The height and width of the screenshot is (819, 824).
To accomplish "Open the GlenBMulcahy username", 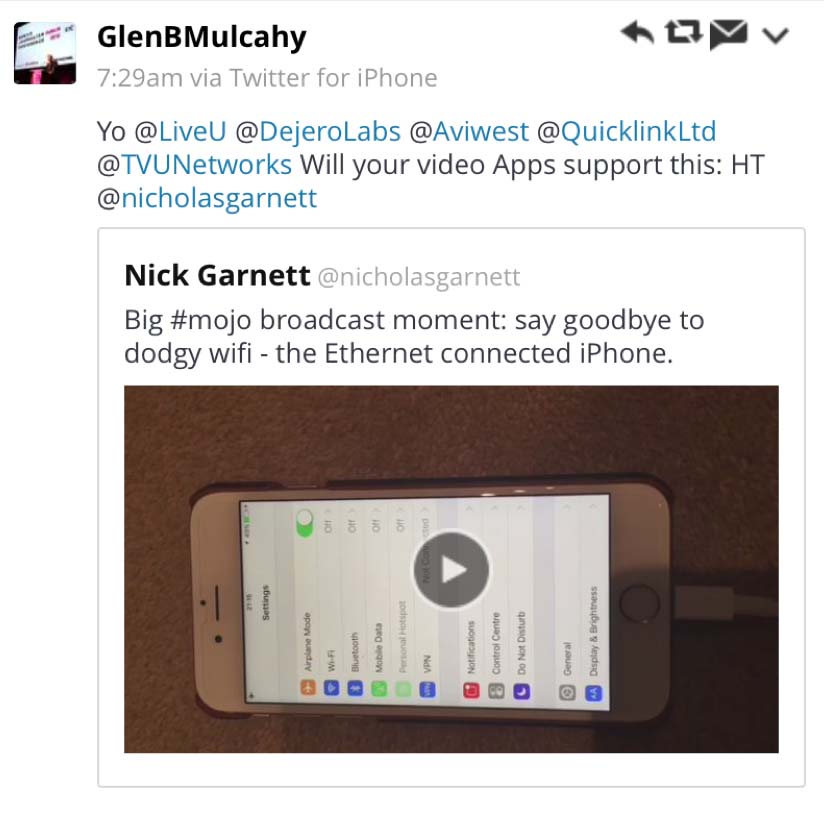I will [202, 37].
